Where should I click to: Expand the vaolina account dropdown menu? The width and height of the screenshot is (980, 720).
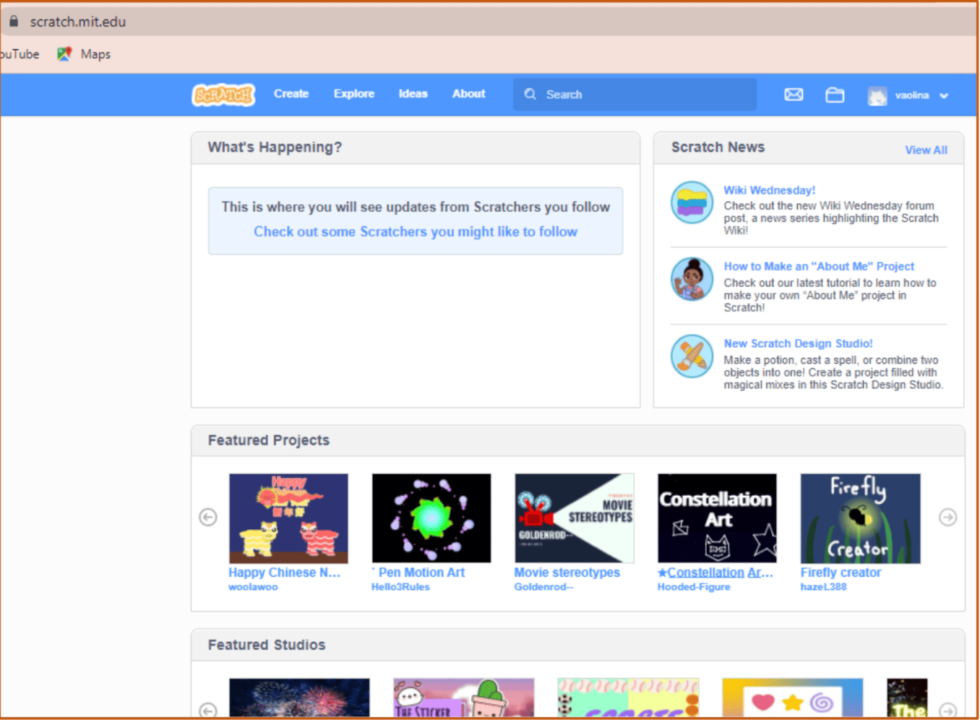coord(943,95)
